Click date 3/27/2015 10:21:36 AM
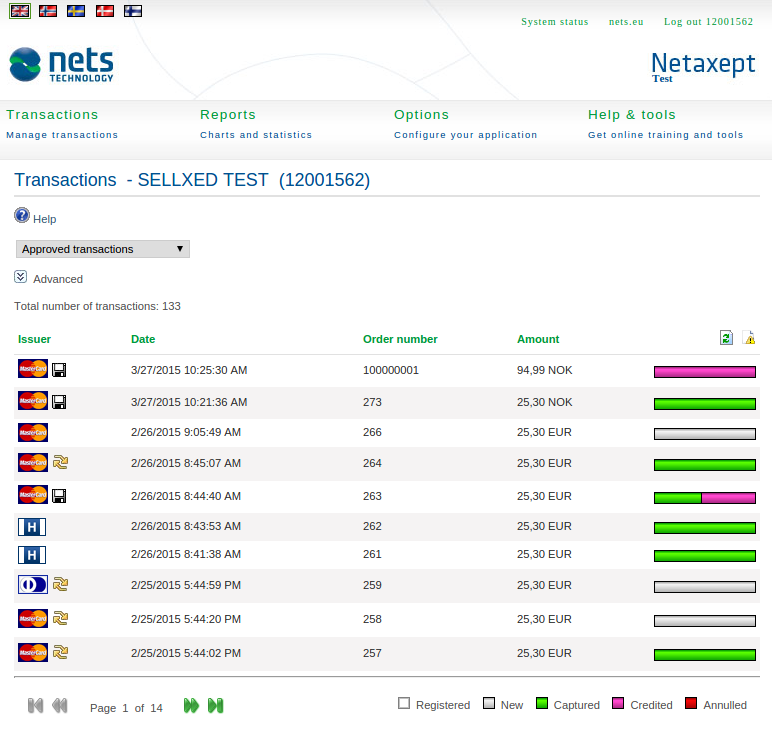The image size is (772, 736). coord(189,402)
